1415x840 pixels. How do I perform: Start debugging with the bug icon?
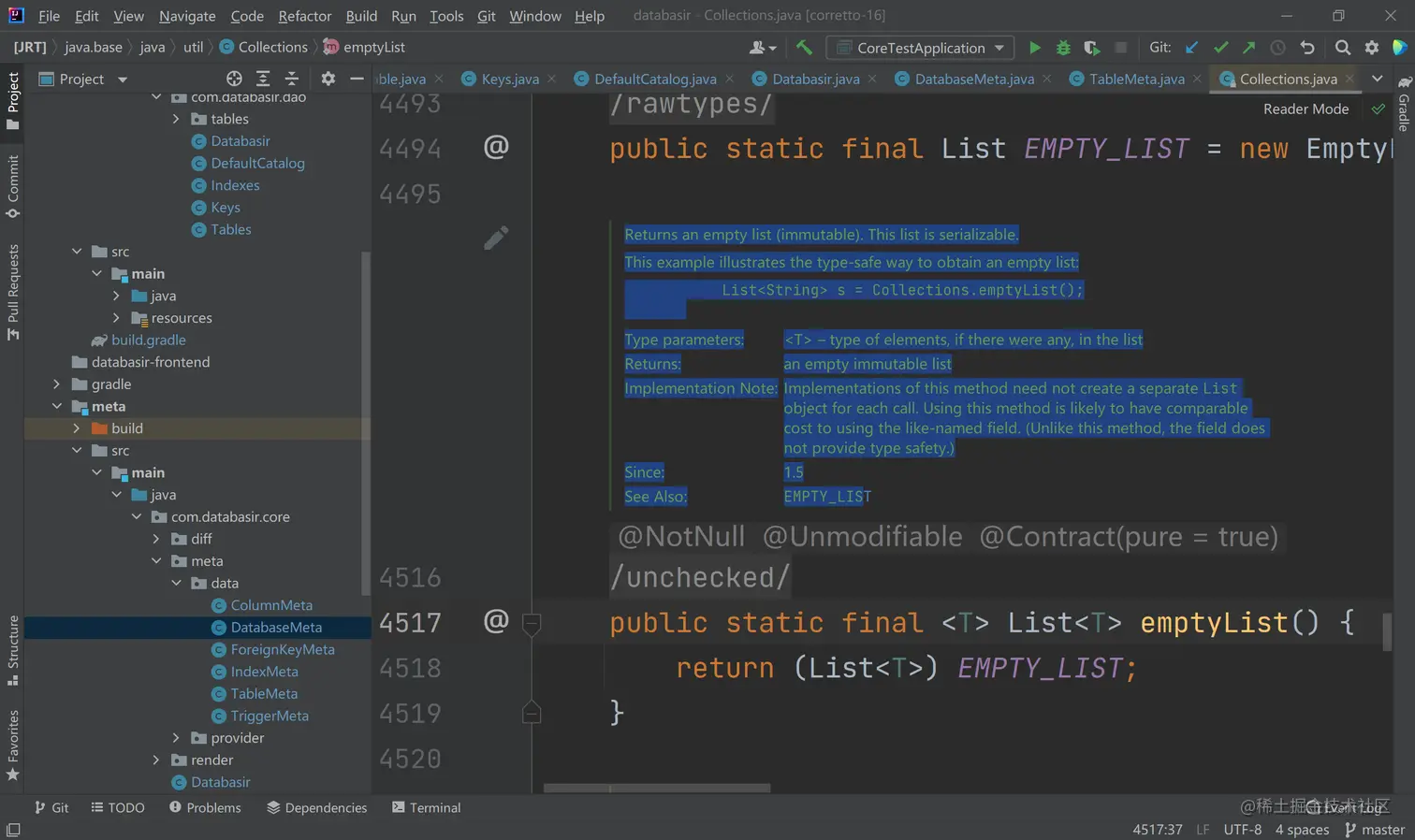[1063, 48]
